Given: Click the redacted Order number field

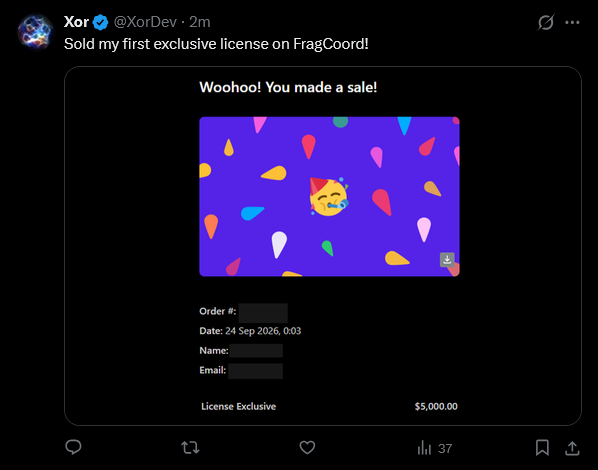Looking at the screenshot, I should [x=263, y=313].
